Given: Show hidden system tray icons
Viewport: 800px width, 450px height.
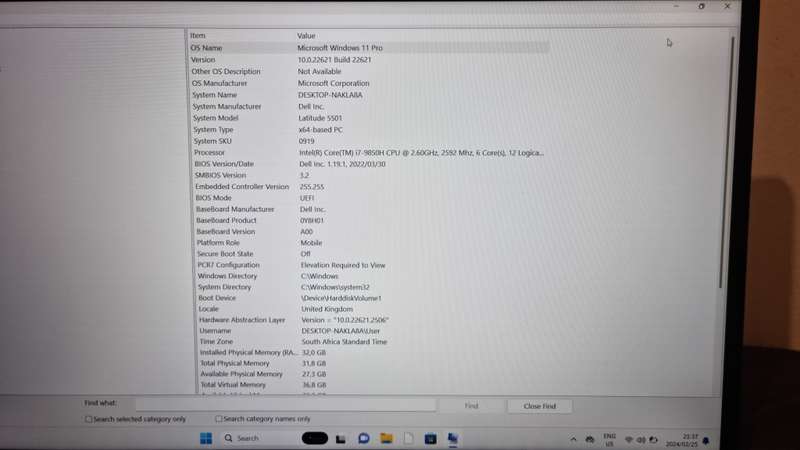Looking at the screenshot, I should tap(573, 439).
